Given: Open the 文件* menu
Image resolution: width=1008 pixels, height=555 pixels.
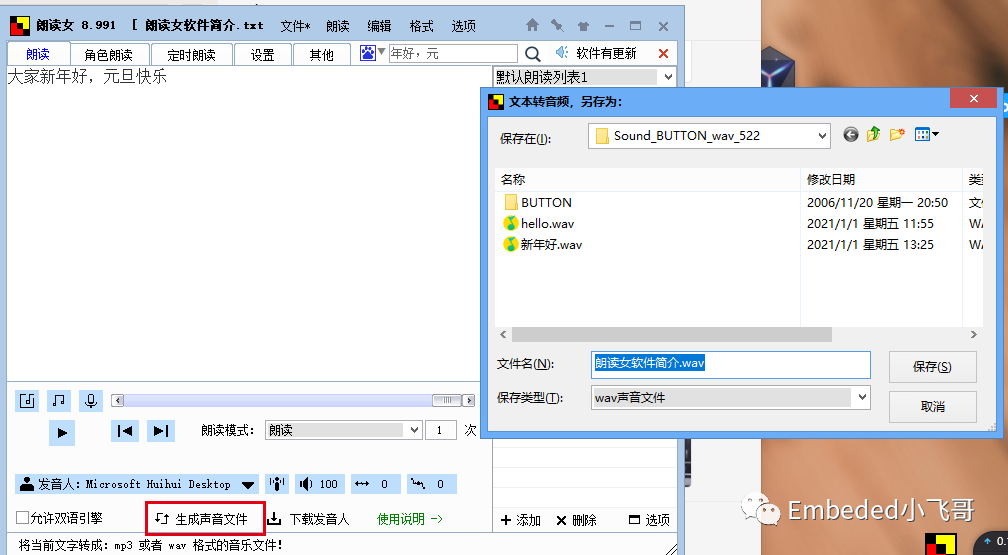Looking at the screenshot, I should [x=295, y=26].
